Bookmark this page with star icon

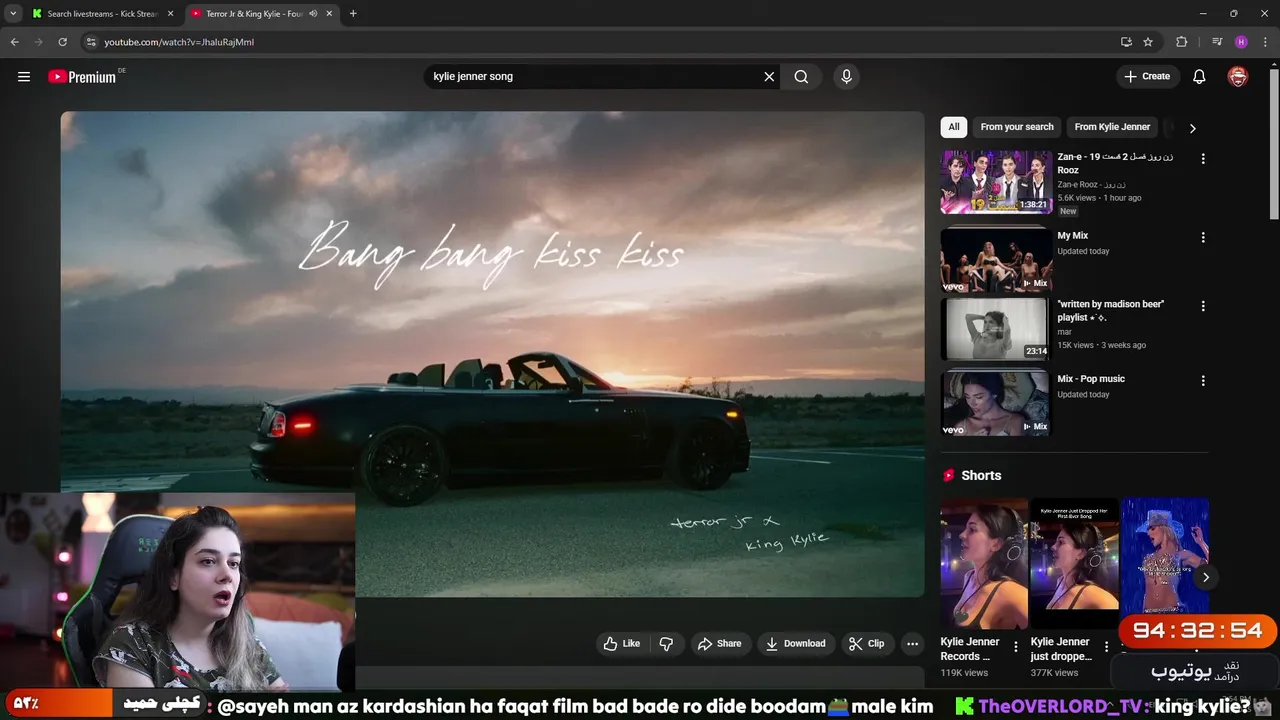coord(1148,42)
